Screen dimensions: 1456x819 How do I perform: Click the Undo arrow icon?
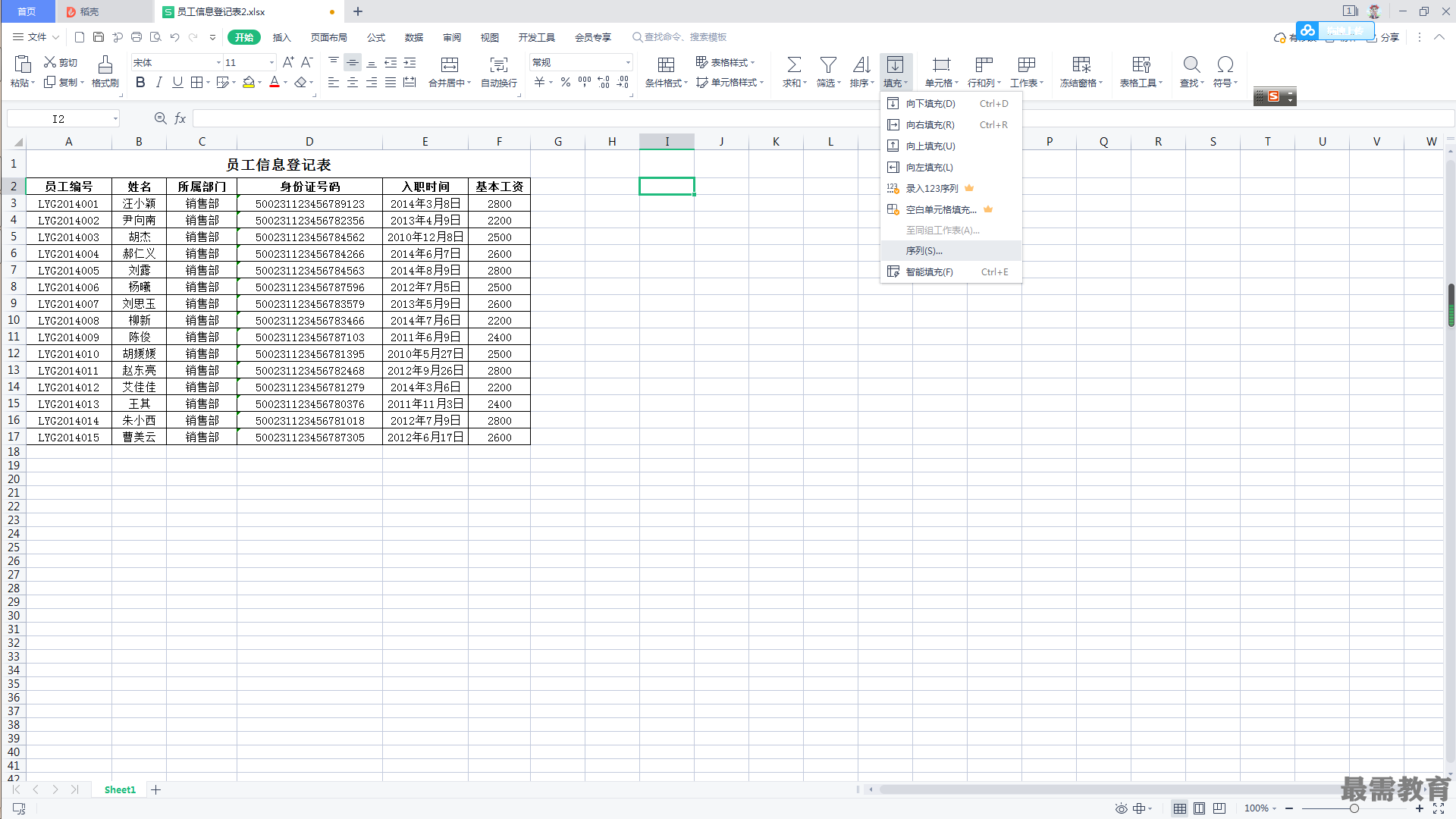click(175, 37)
